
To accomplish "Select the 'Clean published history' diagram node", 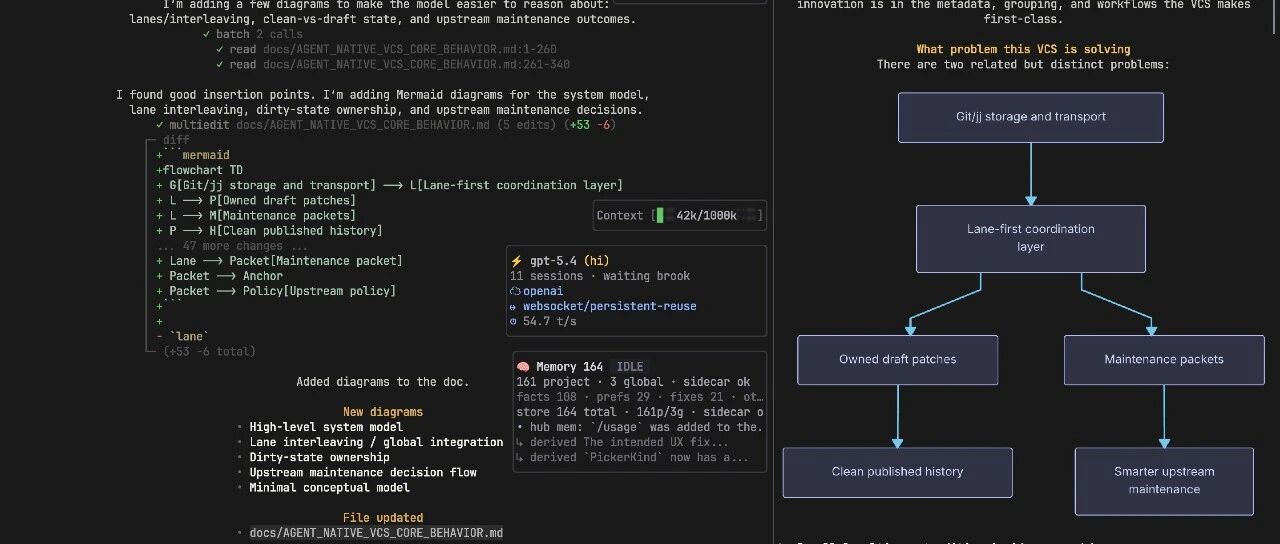I will pyautogui.click(x=897, y=472).
